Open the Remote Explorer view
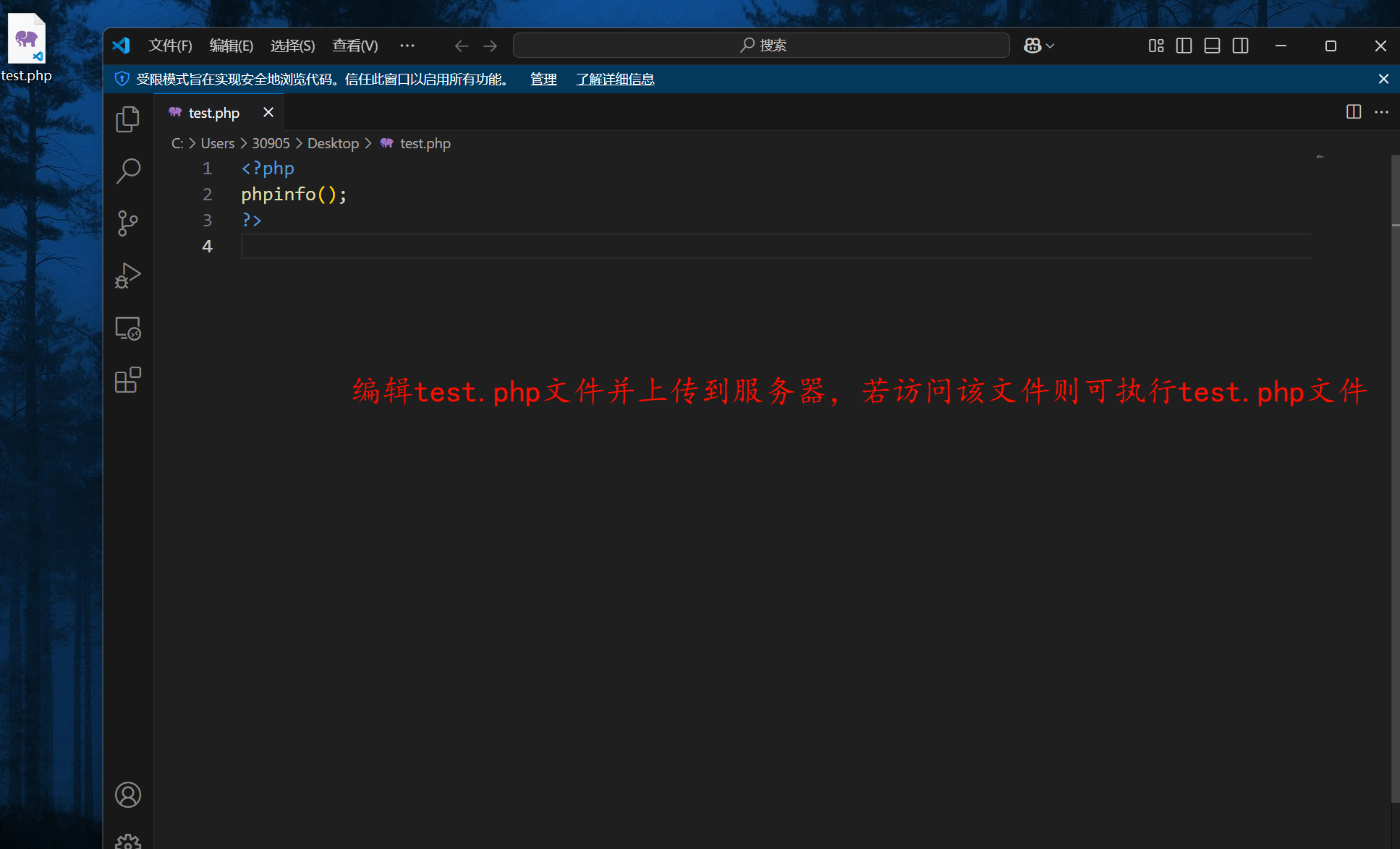 tap(128, 328)
